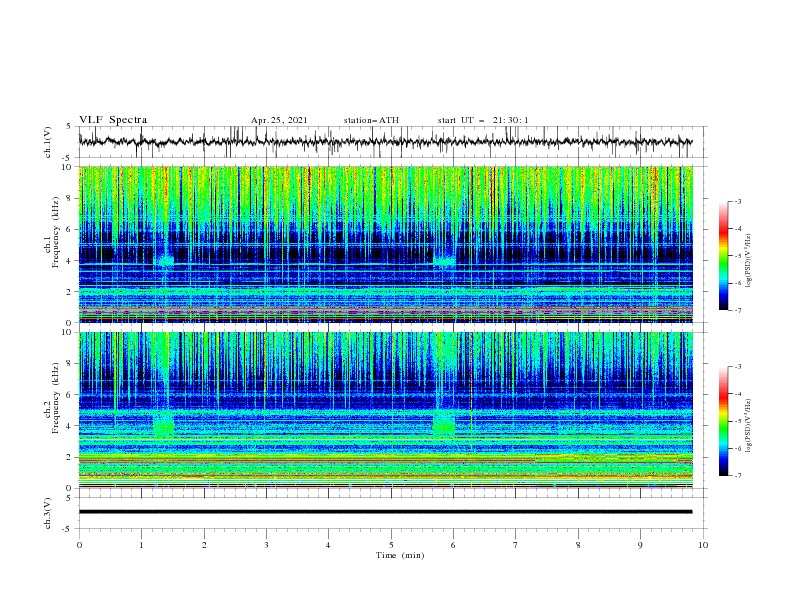Viewport: 792px width, 612px height.
Task: Click time axis tick label '7'
Action: pyautogui.click(x=516, y=545)
